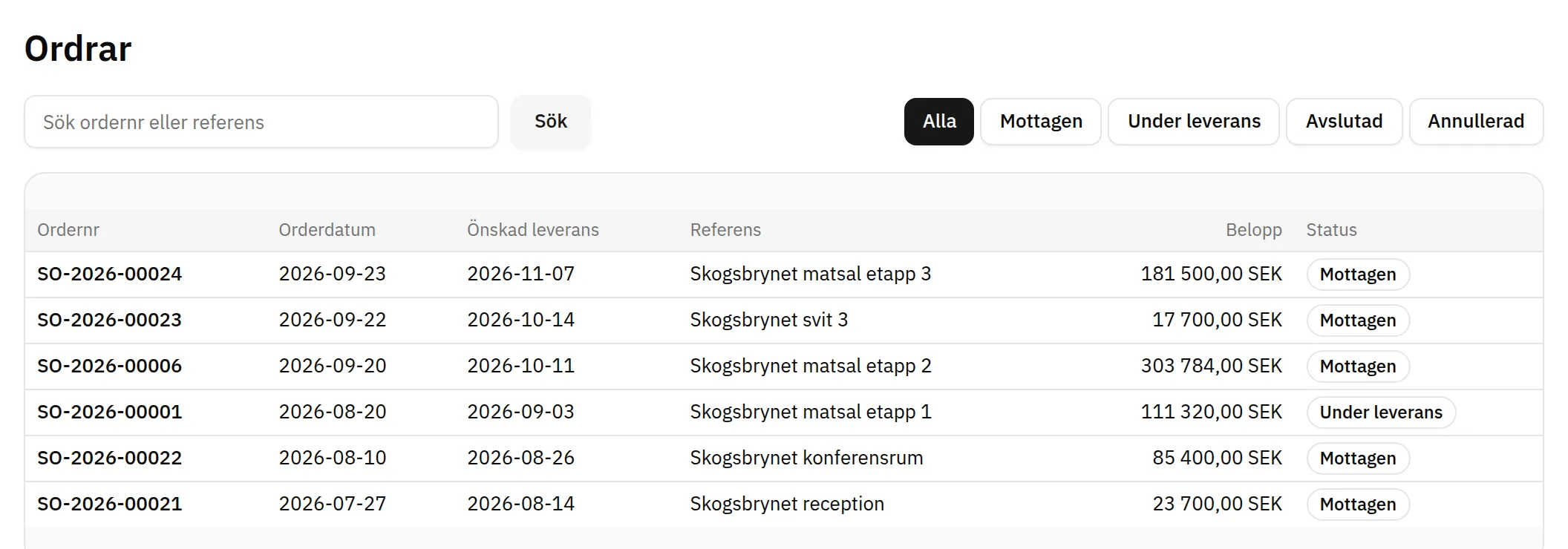This screenshot has height=549, width=1568.
Task: Click the Under leverans status badge
Action: pyautogui.click(x=1381, y=412)
